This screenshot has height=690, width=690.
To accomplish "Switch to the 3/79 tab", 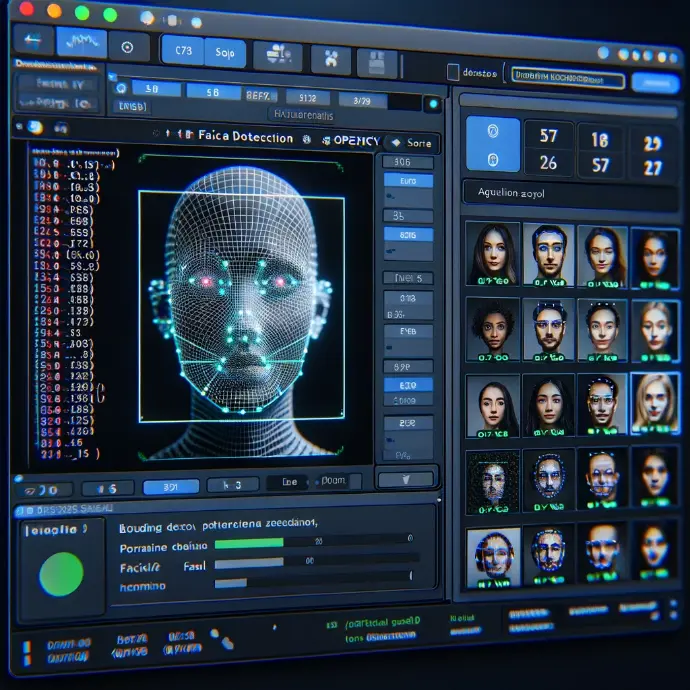I will [x=363, y=101].
